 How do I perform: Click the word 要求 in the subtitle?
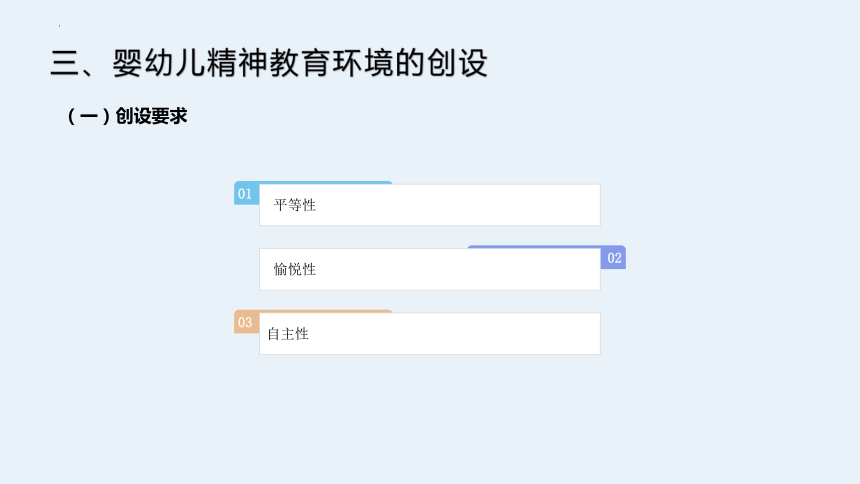click(169, 116)
